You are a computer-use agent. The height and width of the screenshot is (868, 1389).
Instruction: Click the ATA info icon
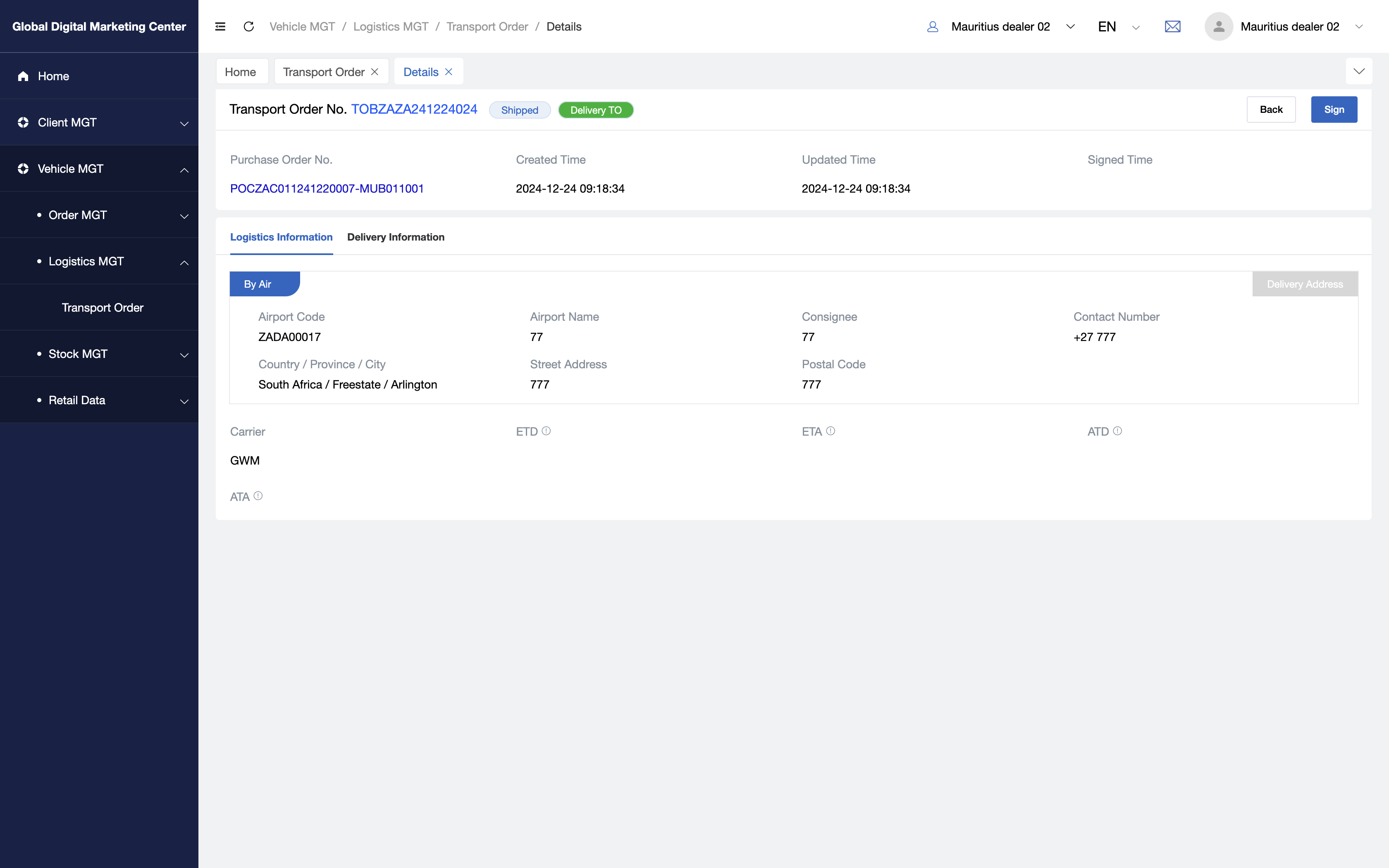click(258, 496)
